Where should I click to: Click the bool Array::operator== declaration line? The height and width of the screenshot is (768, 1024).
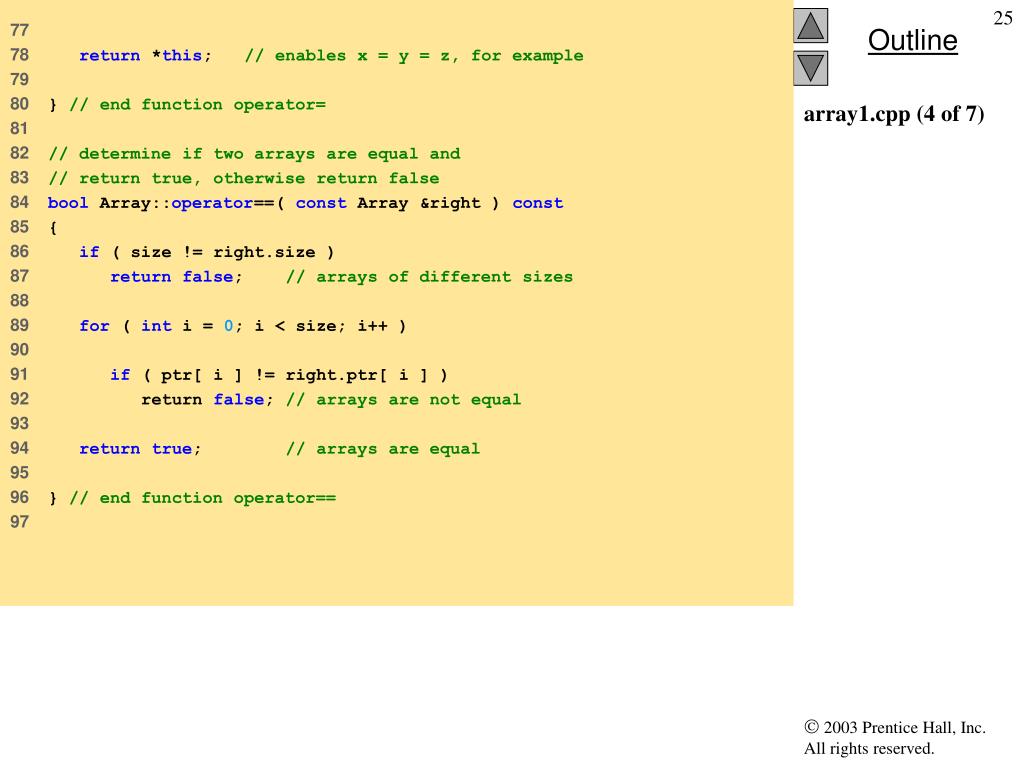(x=305, y=203)
